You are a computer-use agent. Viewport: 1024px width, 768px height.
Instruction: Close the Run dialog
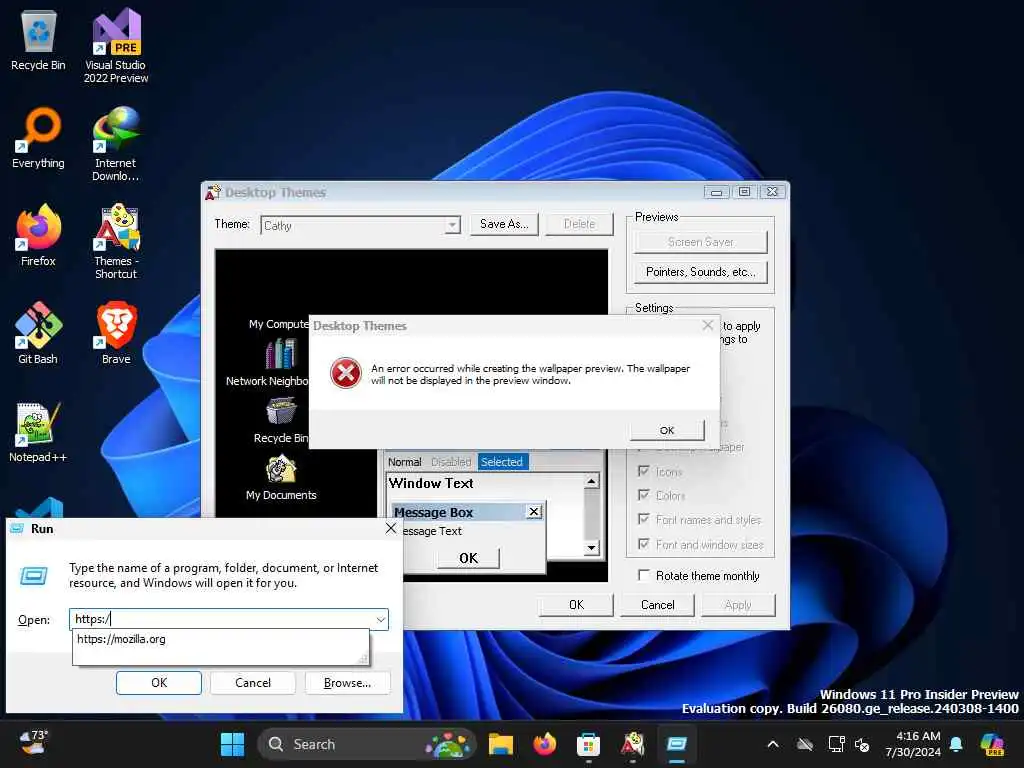[391, 528]
